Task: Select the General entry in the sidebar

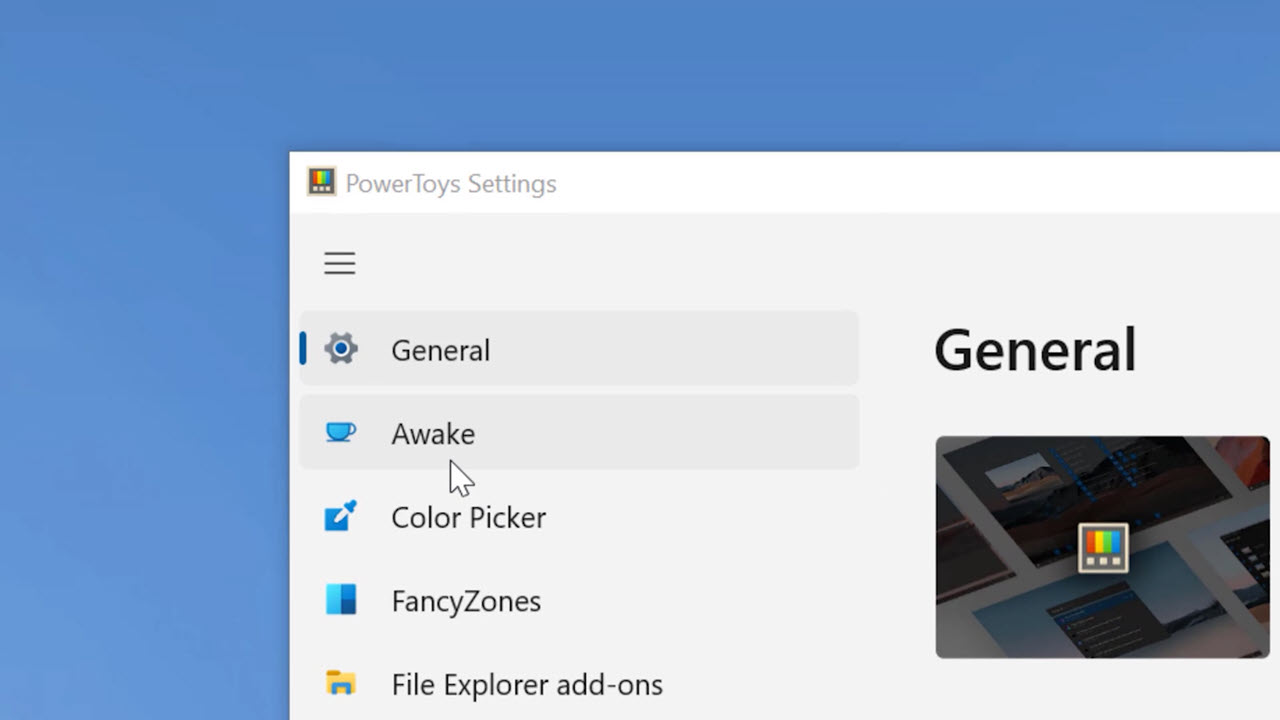Action: pyautogui.click(x=440, y=349)
